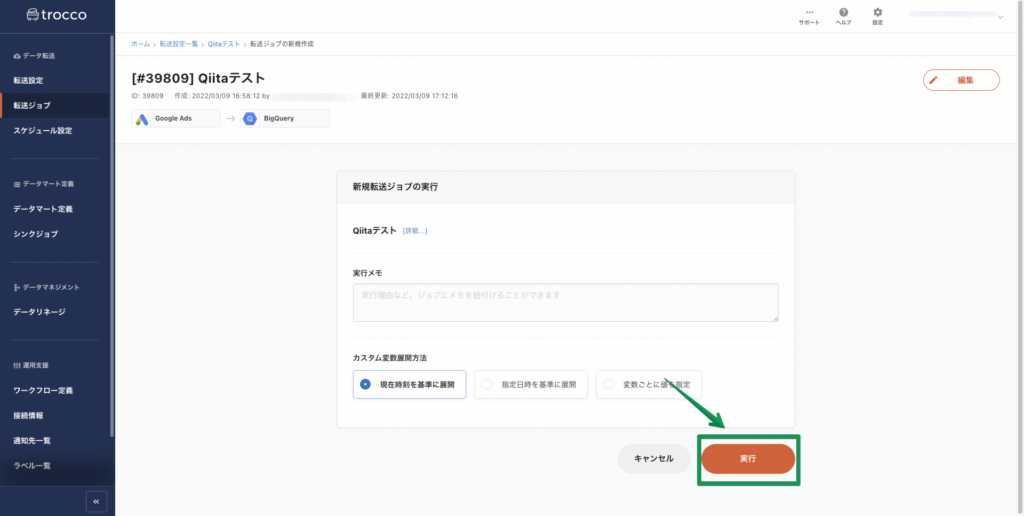1024x516 pixels.
Task: Click the Google Ads source icon
Action: [x=143, y=119]
